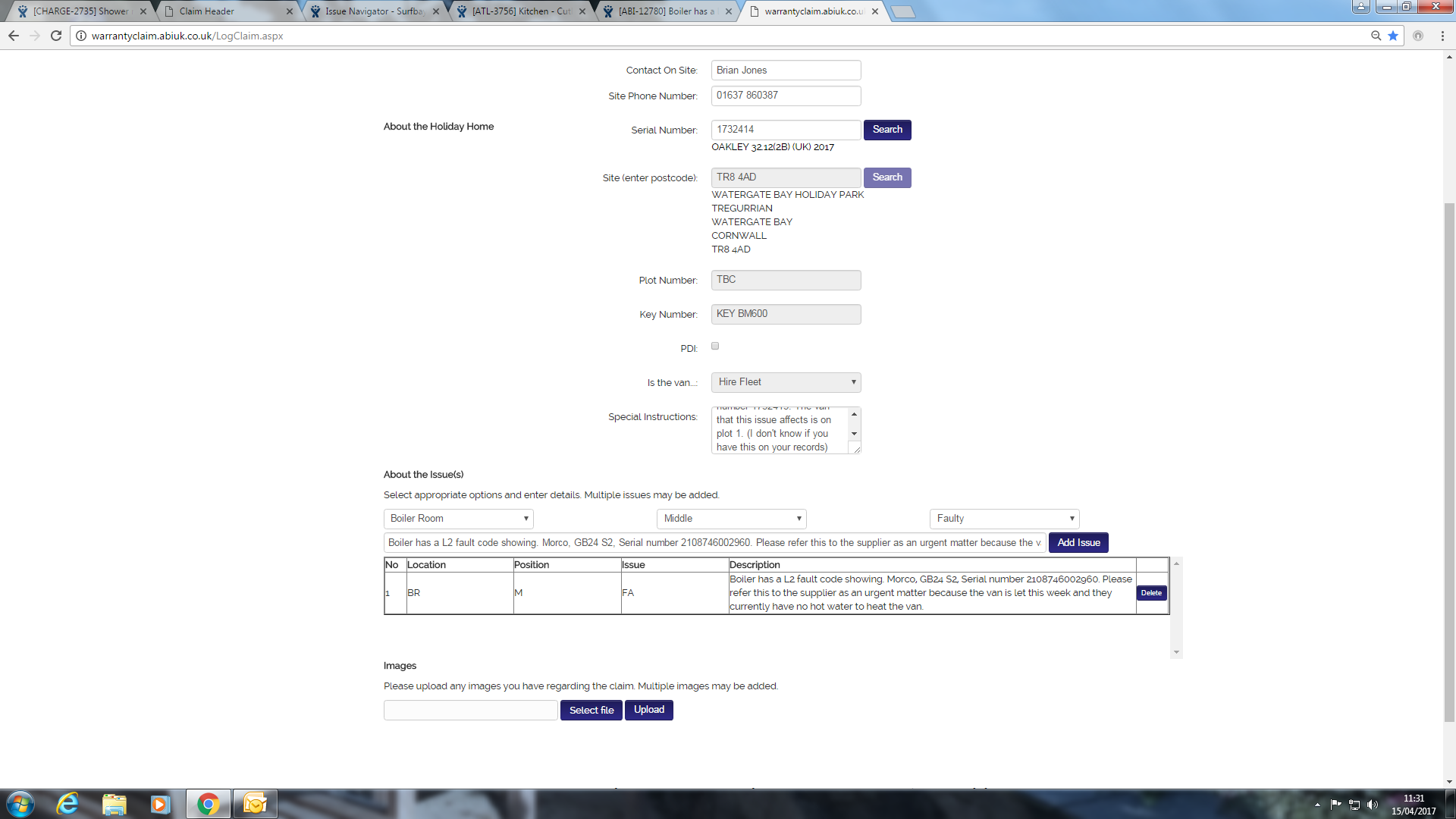Open the Middle position dropdown

731,519
